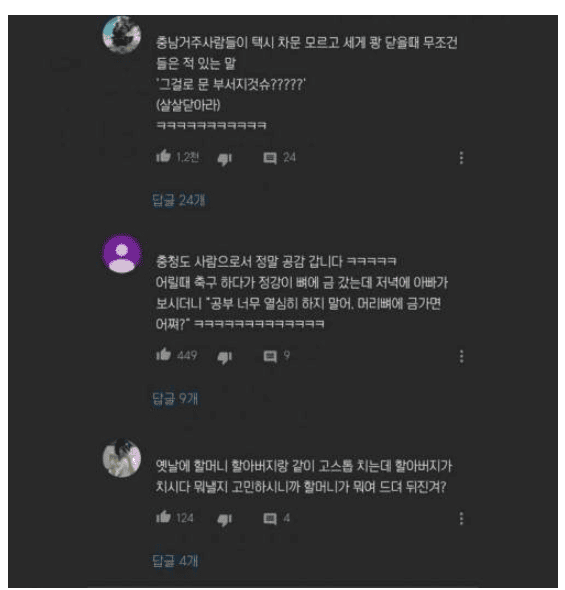The image size is (565, 590).
Task: Click the 충청도 사람으로서 comment text
Action: [302, 292]
